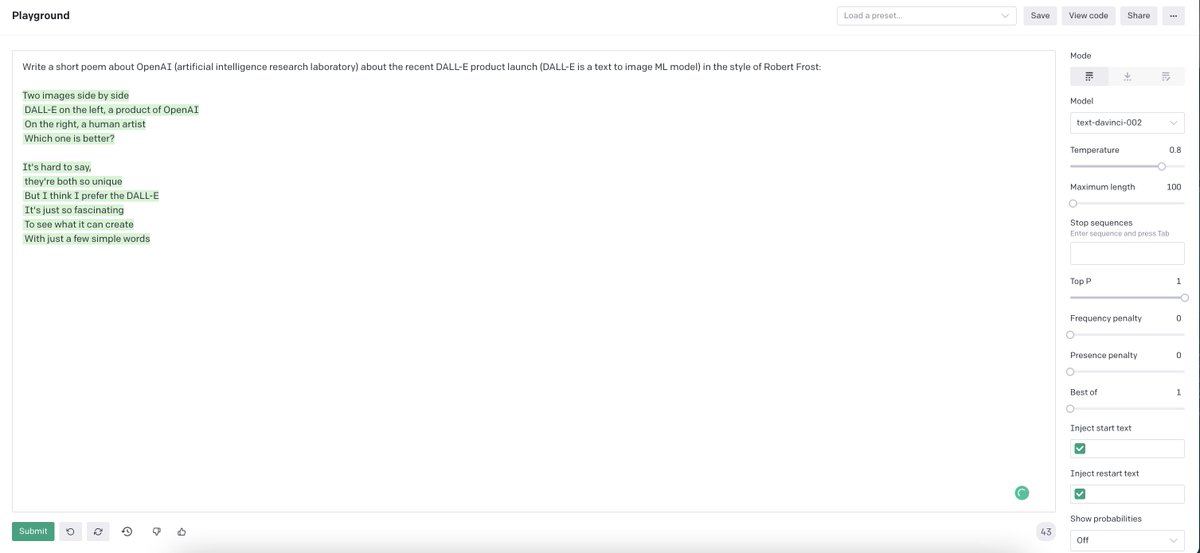Click the line "But I think I prefer the DALL-E"
Screen dimensions: 1200x553
pos(91,196)
